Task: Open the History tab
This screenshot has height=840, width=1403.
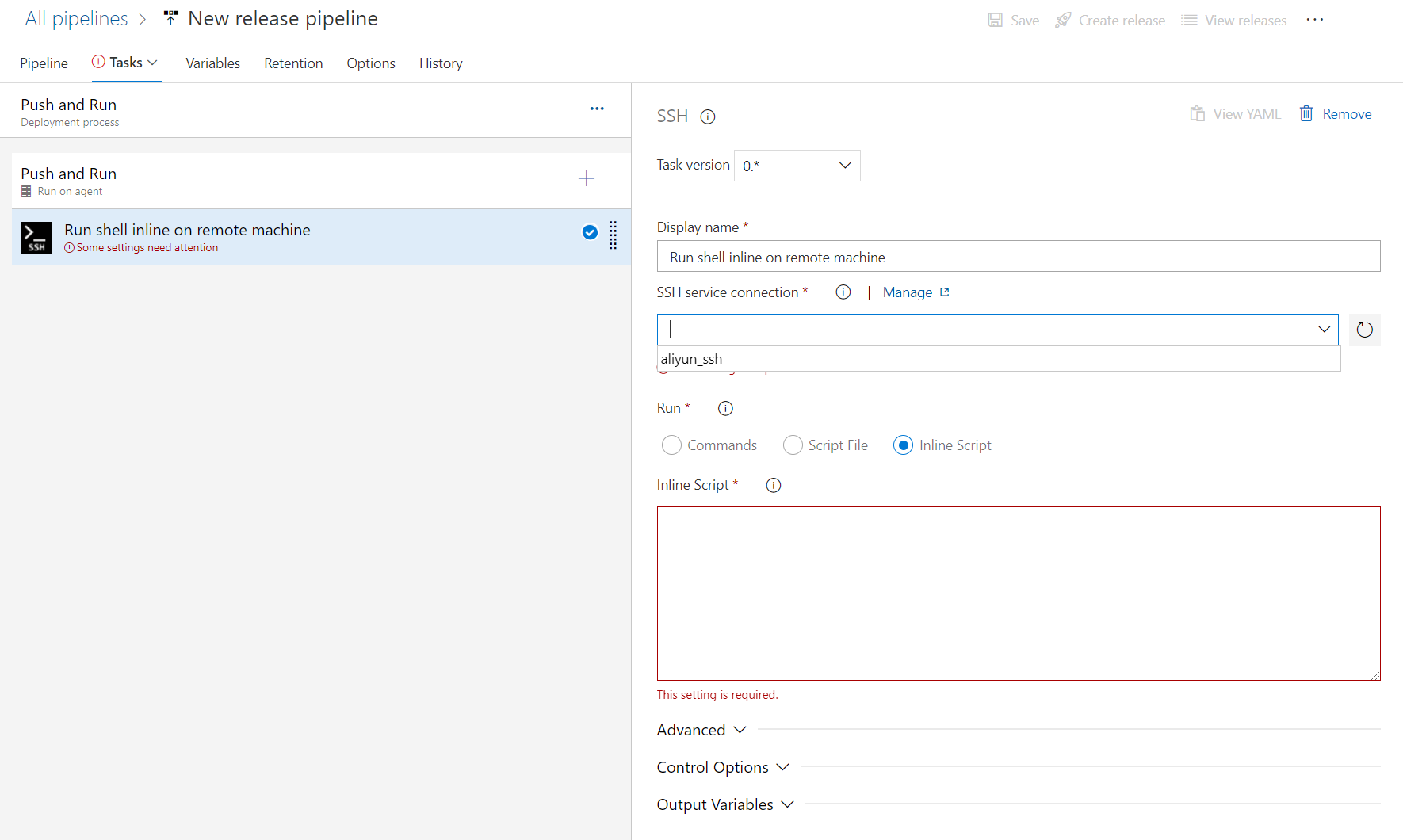Action: point(441,63)
